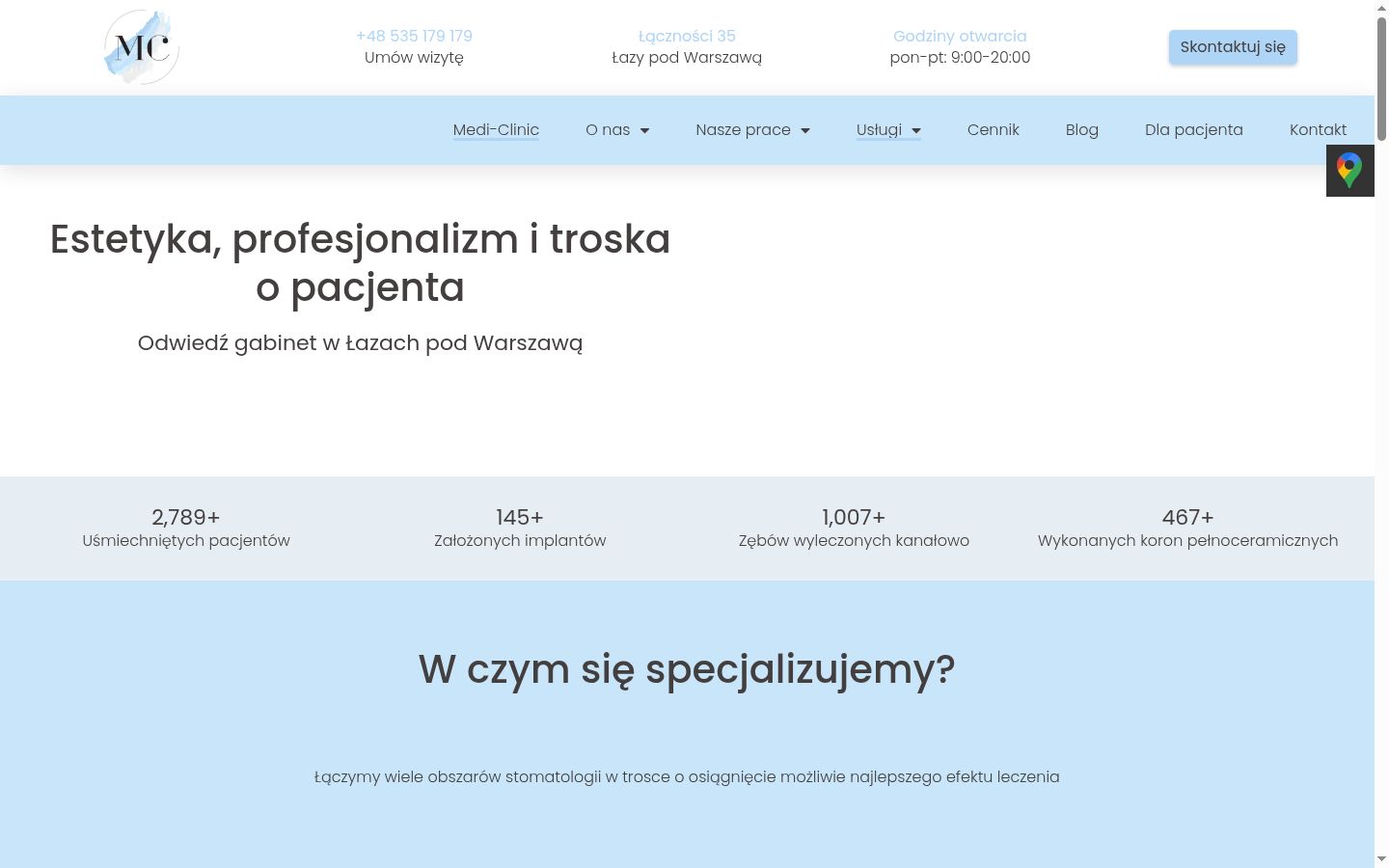Click the scrollbar up arrow
The height and width of the screenshot is (868, 1389).
[1381, 7]
